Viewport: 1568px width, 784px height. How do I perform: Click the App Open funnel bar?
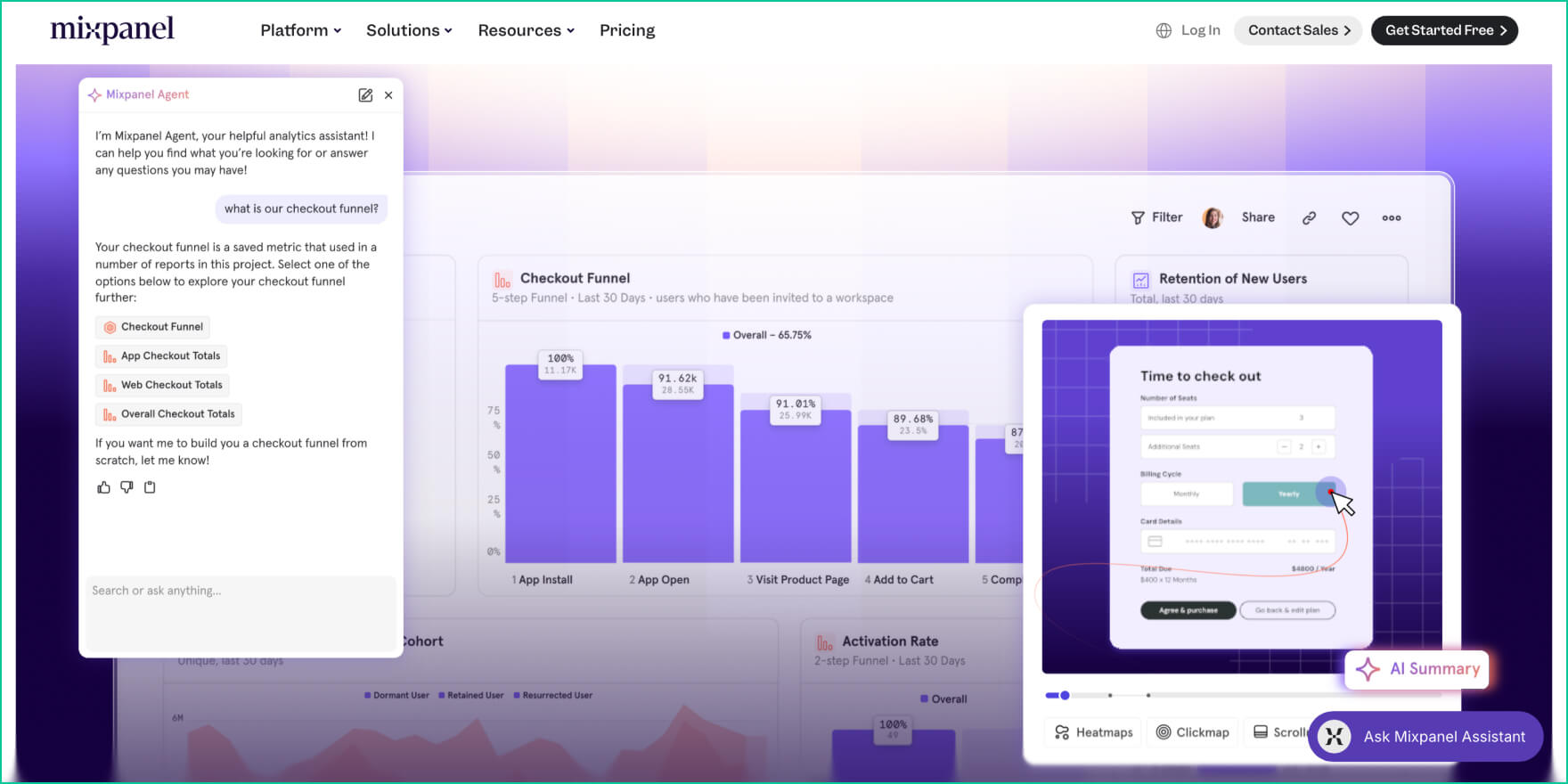point(678,473)
